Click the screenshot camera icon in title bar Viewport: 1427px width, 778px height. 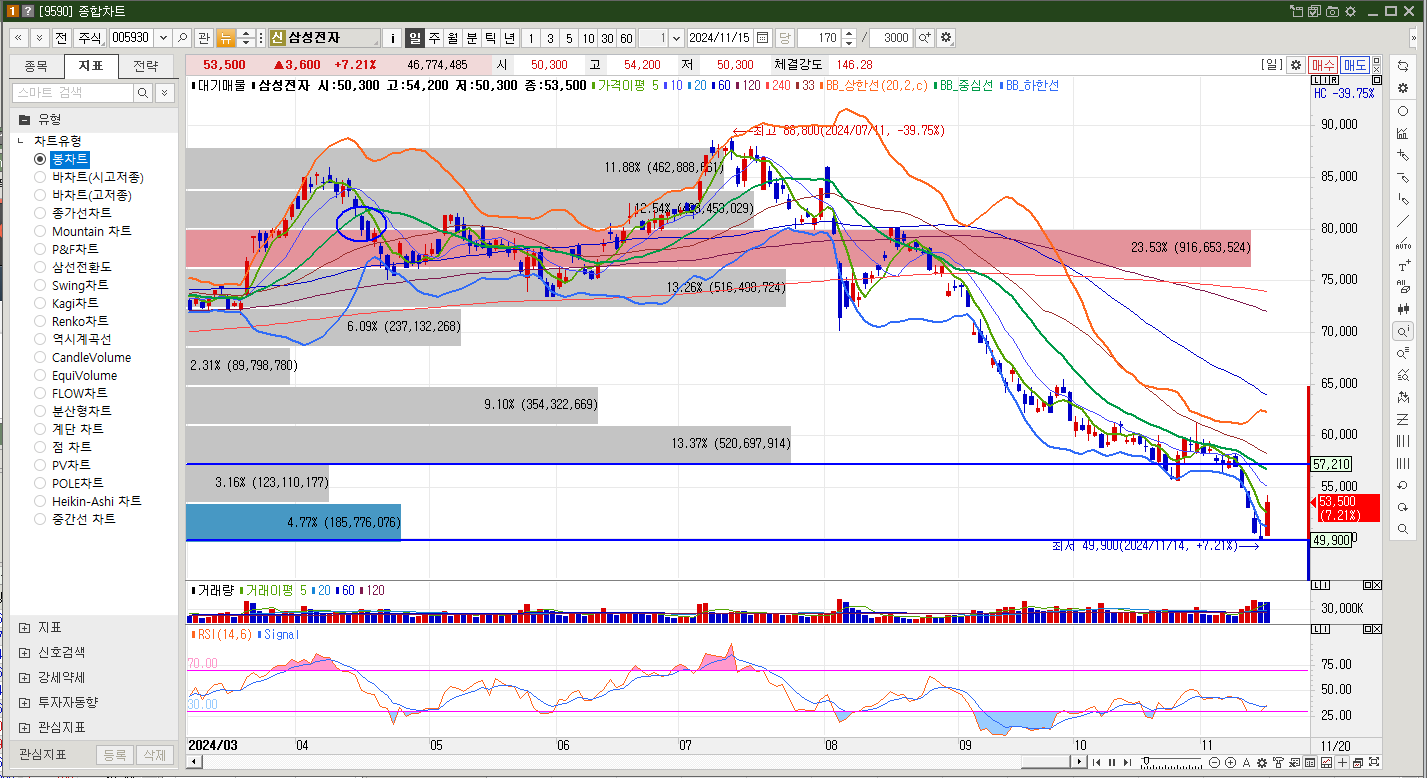pyautogui.click(x=1332, y=12)
